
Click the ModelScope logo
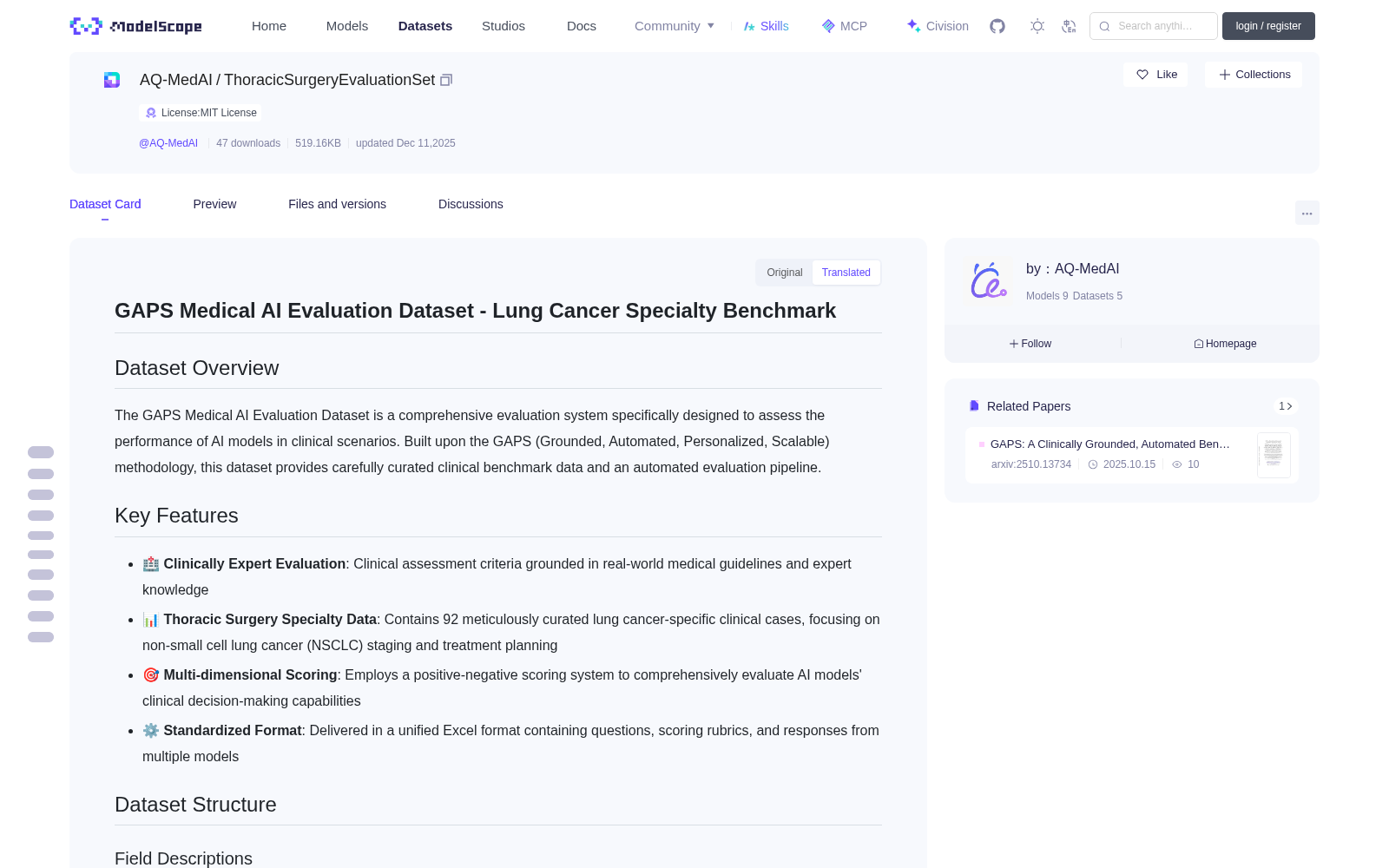click(x=136, y=26)
